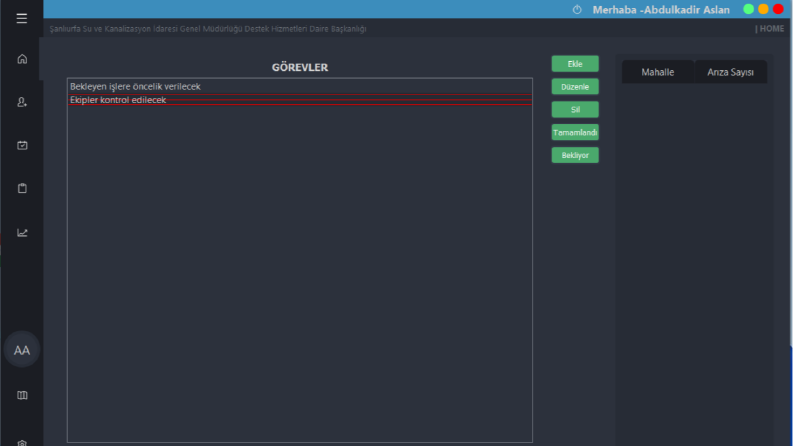Open the map icon in sidebar
Screen dimensions: 793x446
22,395
